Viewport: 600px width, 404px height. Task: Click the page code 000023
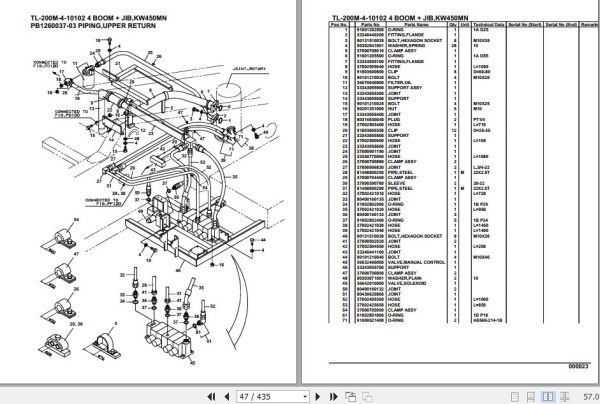(578, 367)
